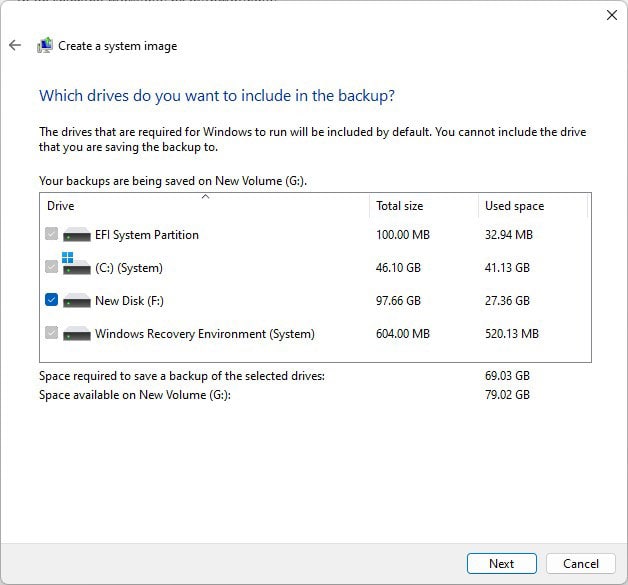This screenshot has width=628, height=585.
Task: Click the 27.36 GB used space value
Action: tap(507, 301)
